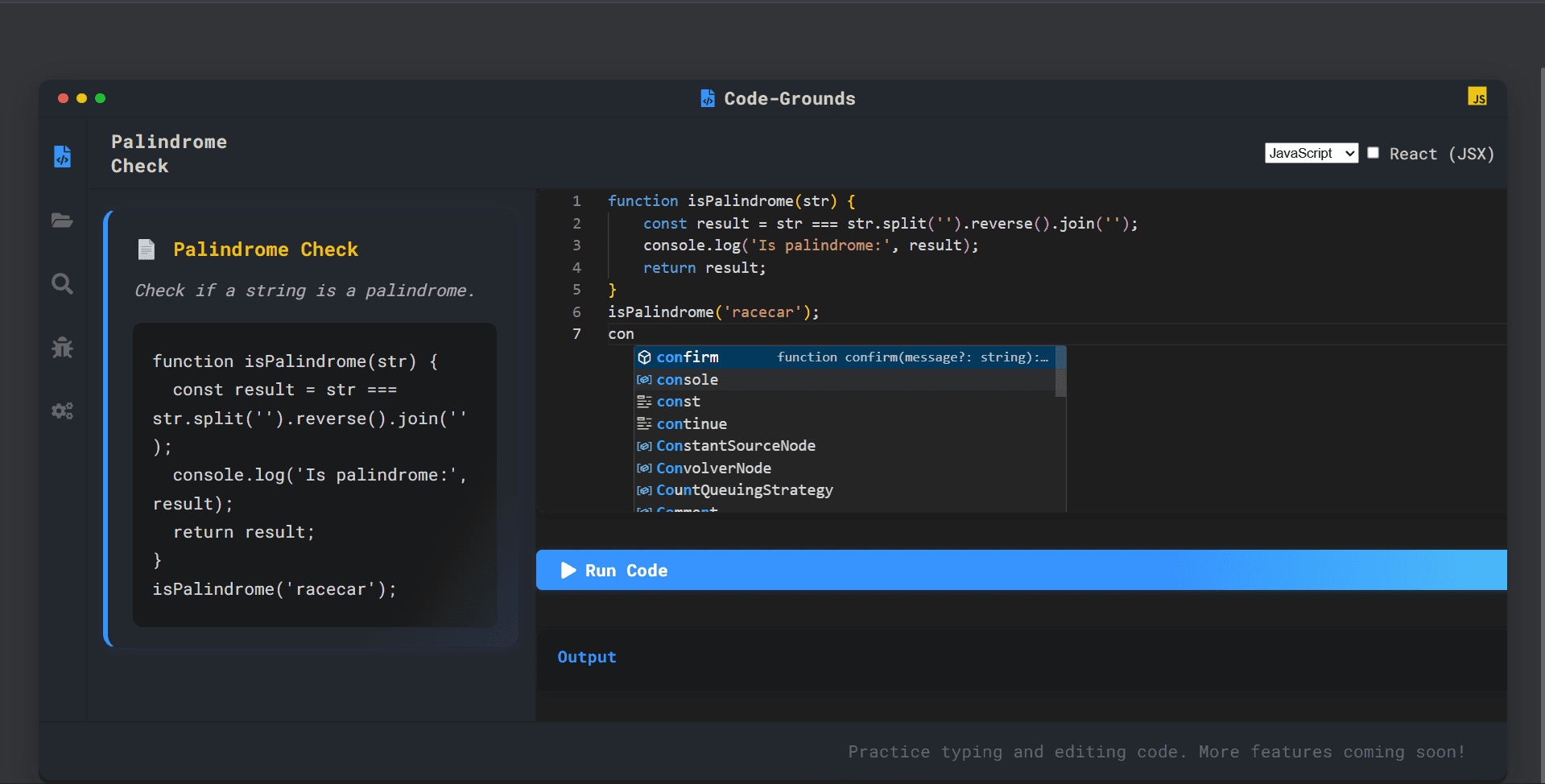Click line number 6 in editor gutter
1545x784 pixels.
point(576,312)
